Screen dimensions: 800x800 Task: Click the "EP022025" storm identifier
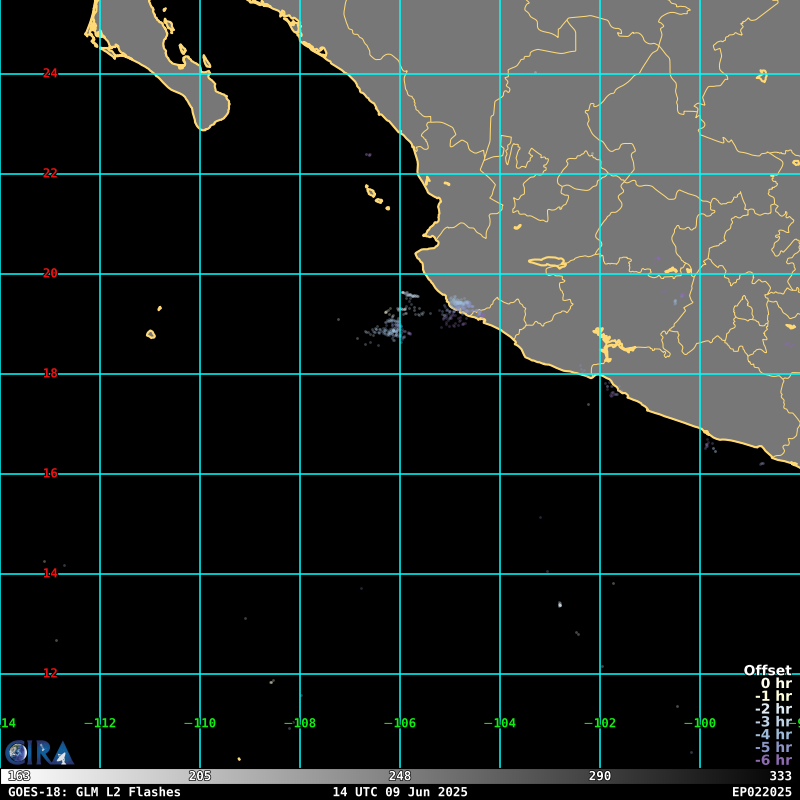click(762, 792)
